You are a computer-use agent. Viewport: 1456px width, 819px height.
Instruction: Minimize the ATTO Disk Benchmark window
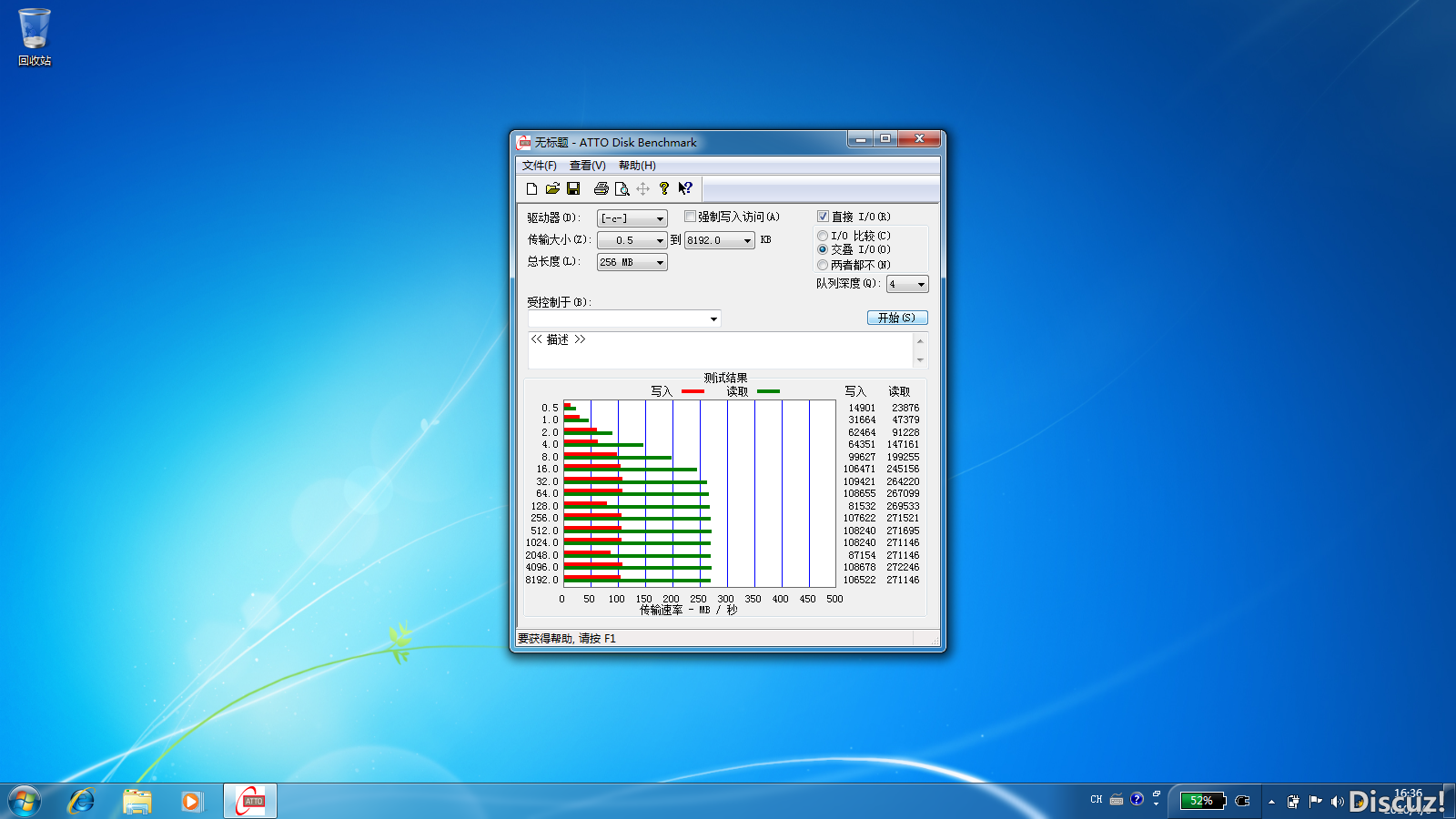[x=860, y=138]
